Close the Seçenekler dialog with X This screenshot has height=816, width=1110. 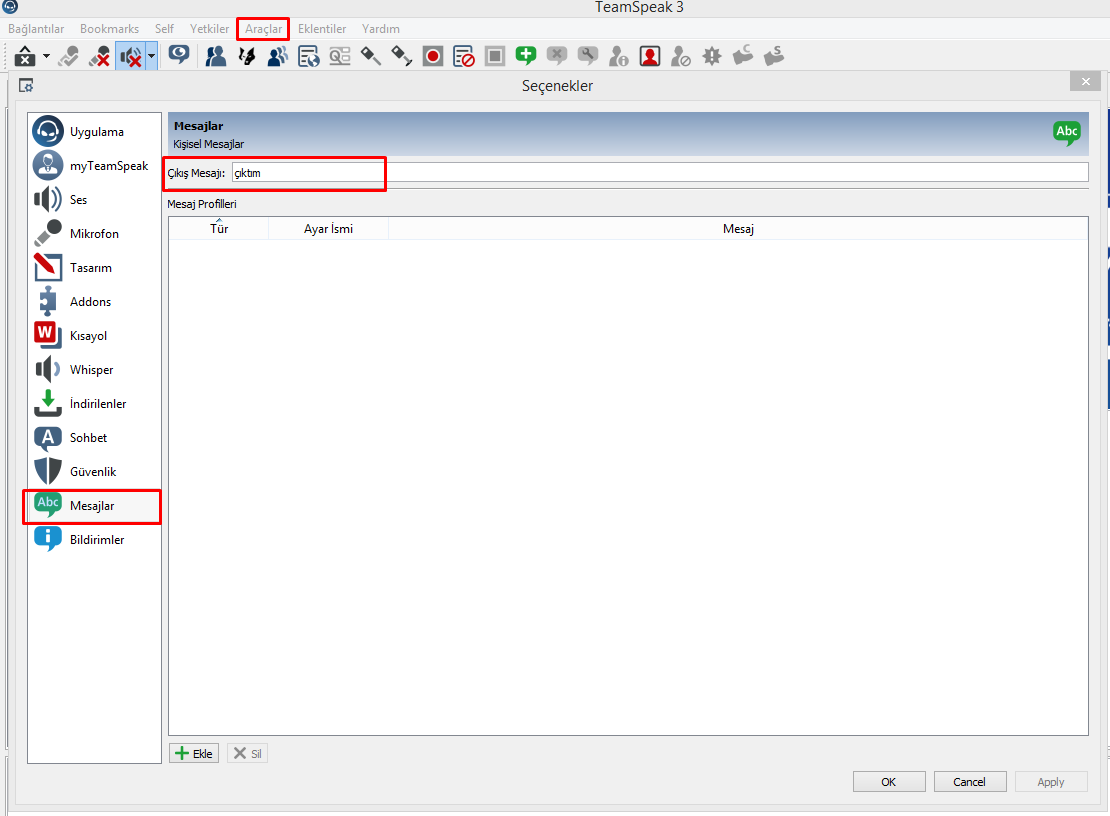point(1085,81)
